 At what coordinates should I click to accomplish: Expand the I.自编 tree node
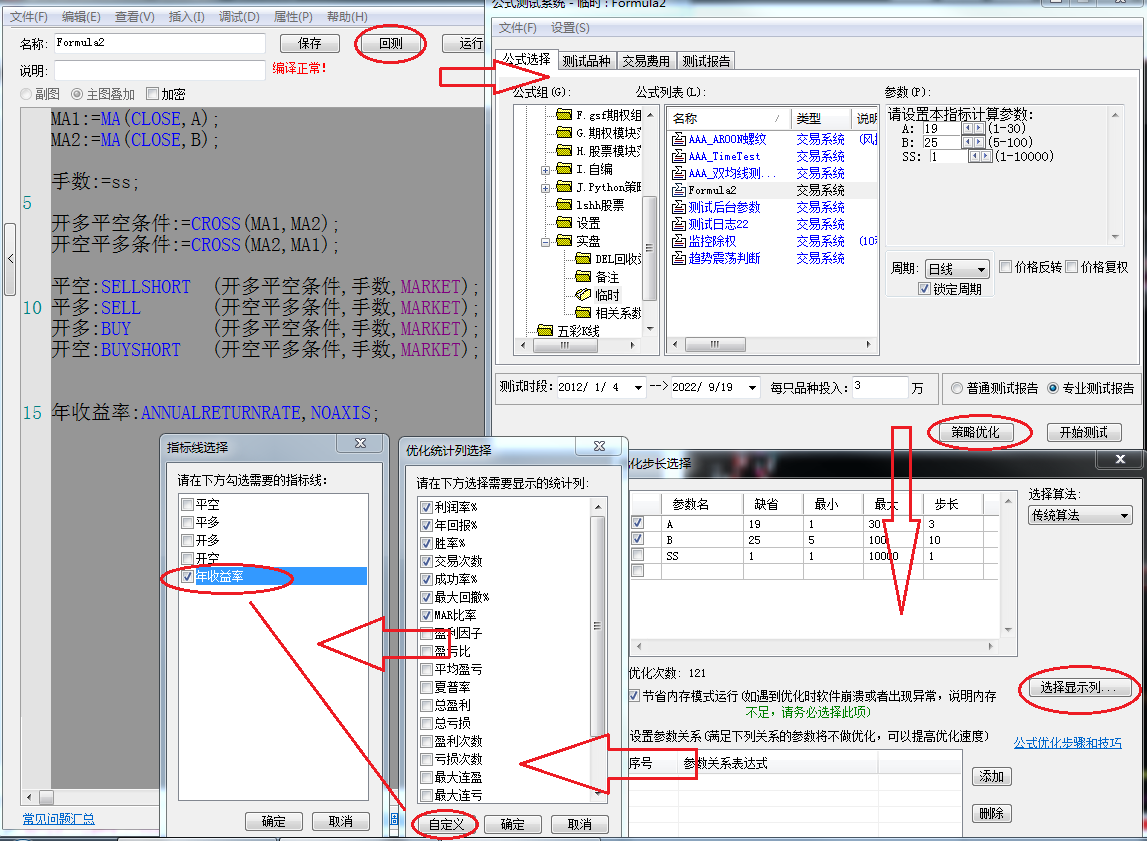tap(546, 170)
